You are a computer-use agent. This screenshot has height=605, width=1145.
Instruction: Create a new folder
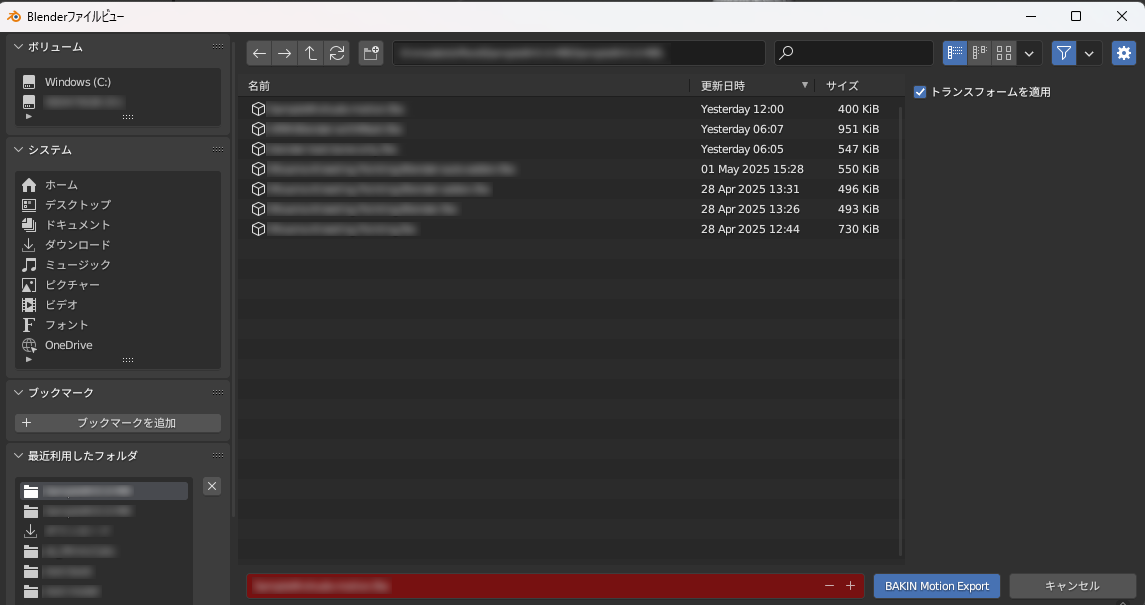(371, 53)
